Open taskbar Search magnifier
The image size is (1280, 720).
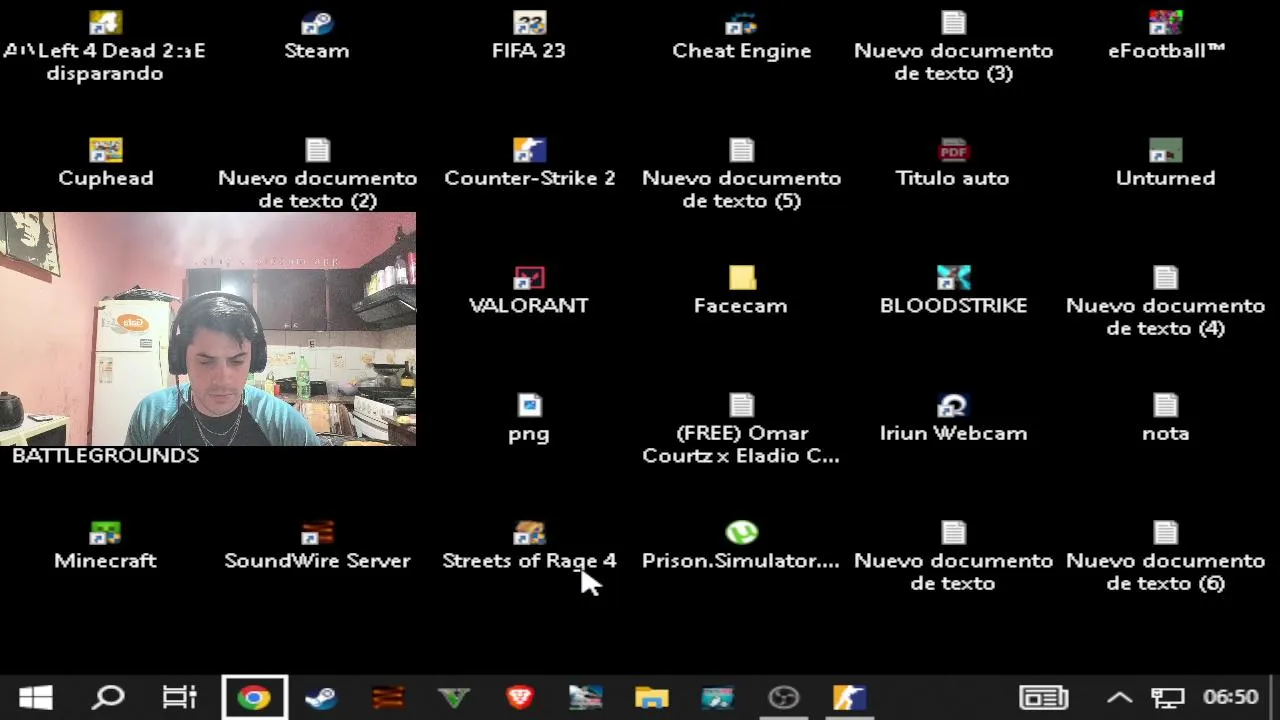pos(108,697)
